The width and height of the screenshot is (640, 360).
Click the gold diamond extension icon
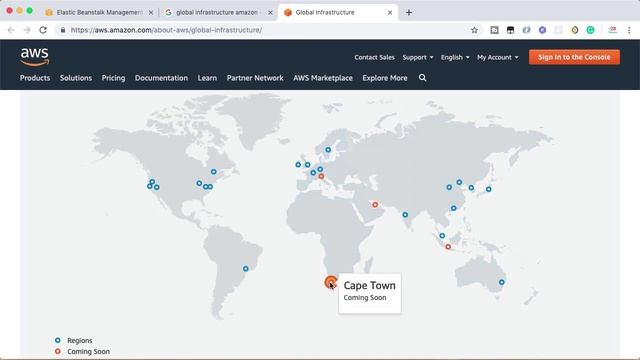(x=574, y=30)
